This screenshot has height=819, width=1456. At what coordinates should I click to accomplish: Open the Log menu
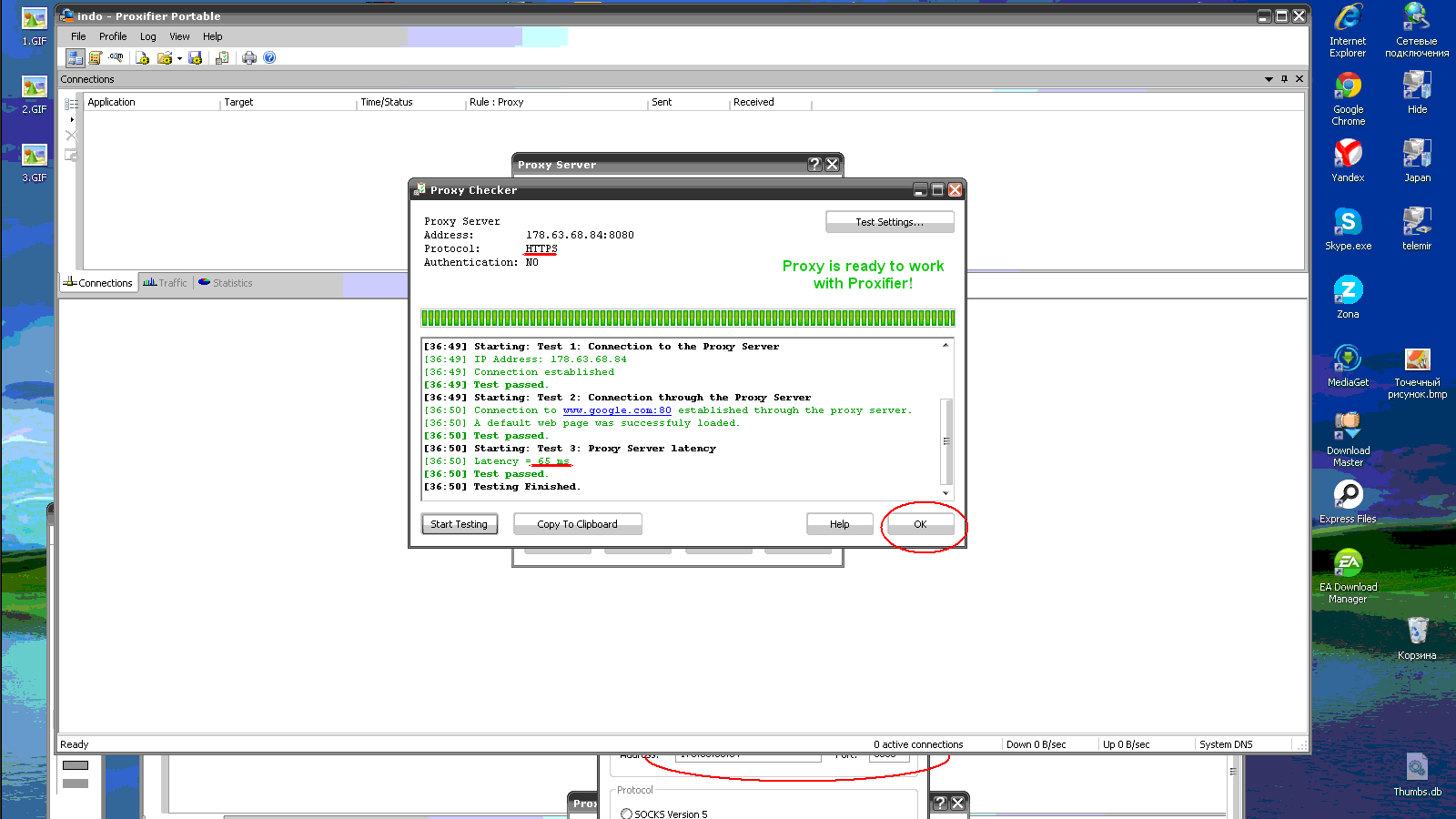coord(147,36)
